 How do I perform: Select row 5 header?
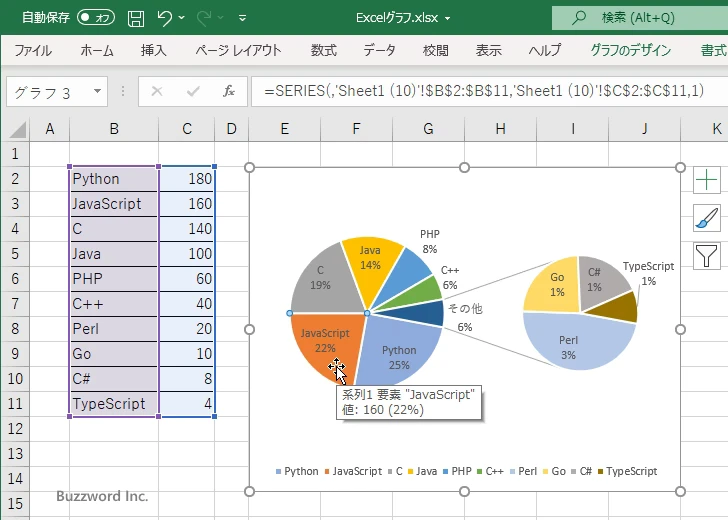tap(15, 254)
